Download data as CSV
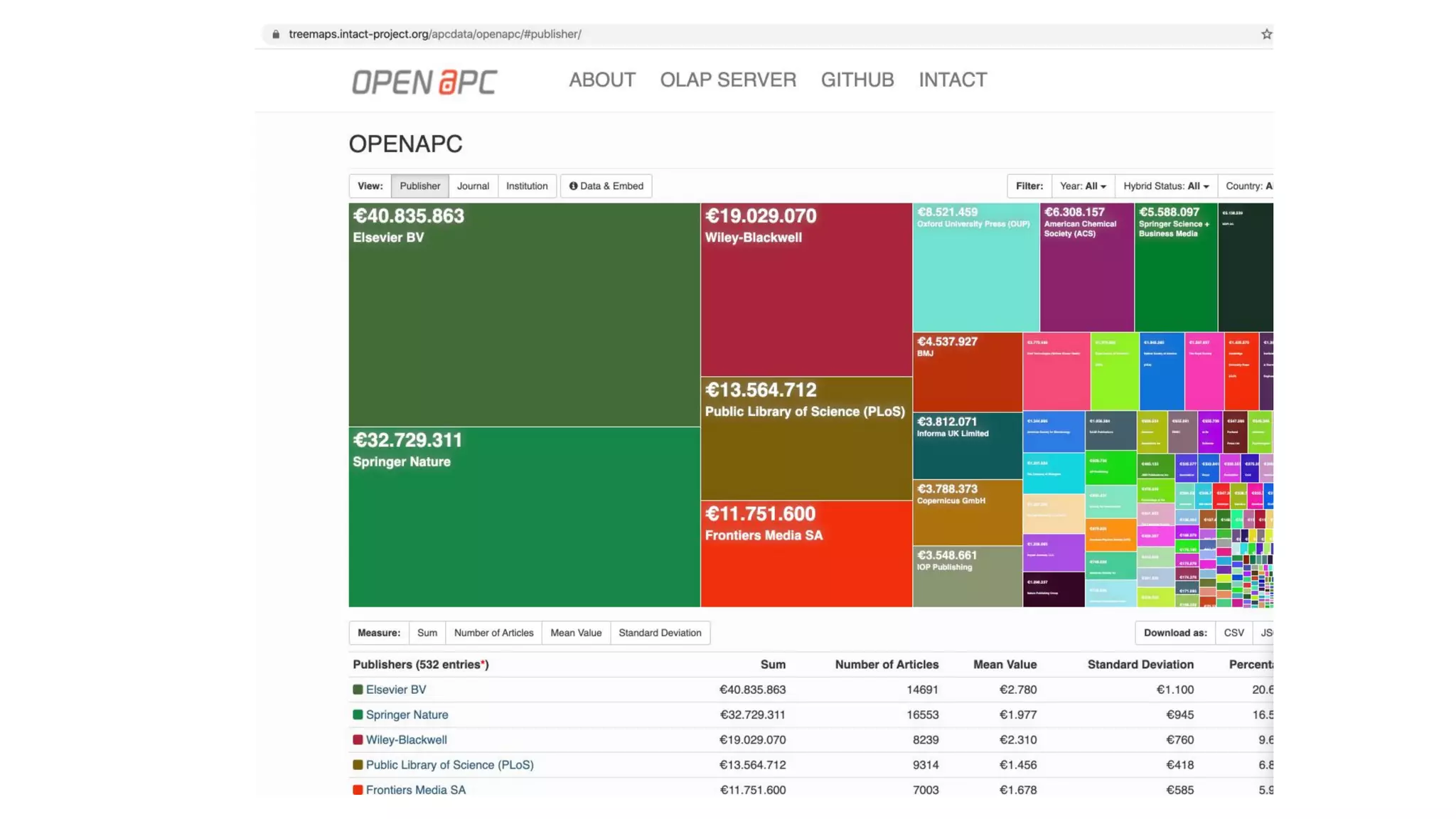Screen dimensions: 1456x819 [1233, 633]
